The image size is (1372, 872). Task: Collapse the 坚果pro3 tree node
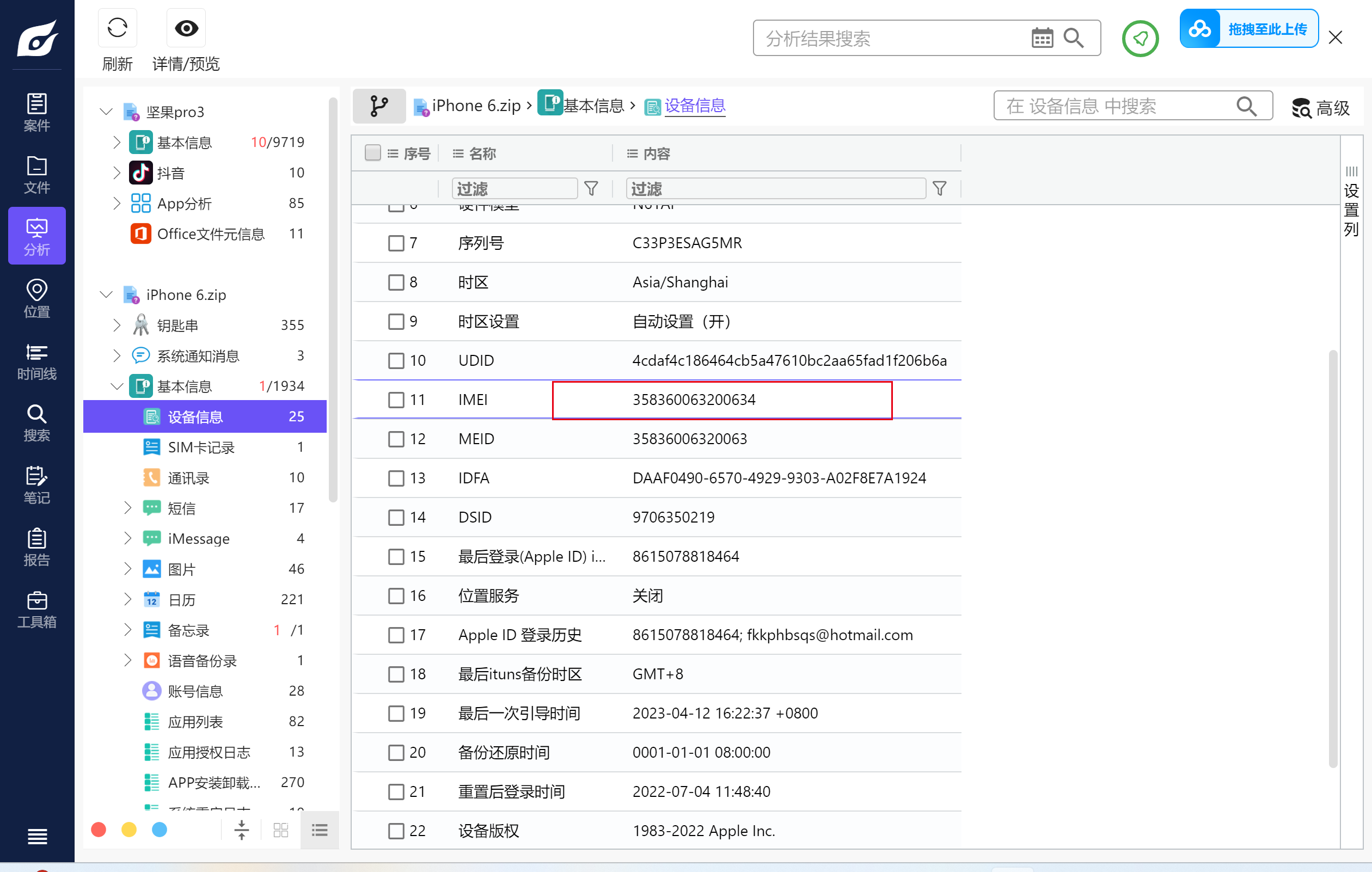point(106,112)
